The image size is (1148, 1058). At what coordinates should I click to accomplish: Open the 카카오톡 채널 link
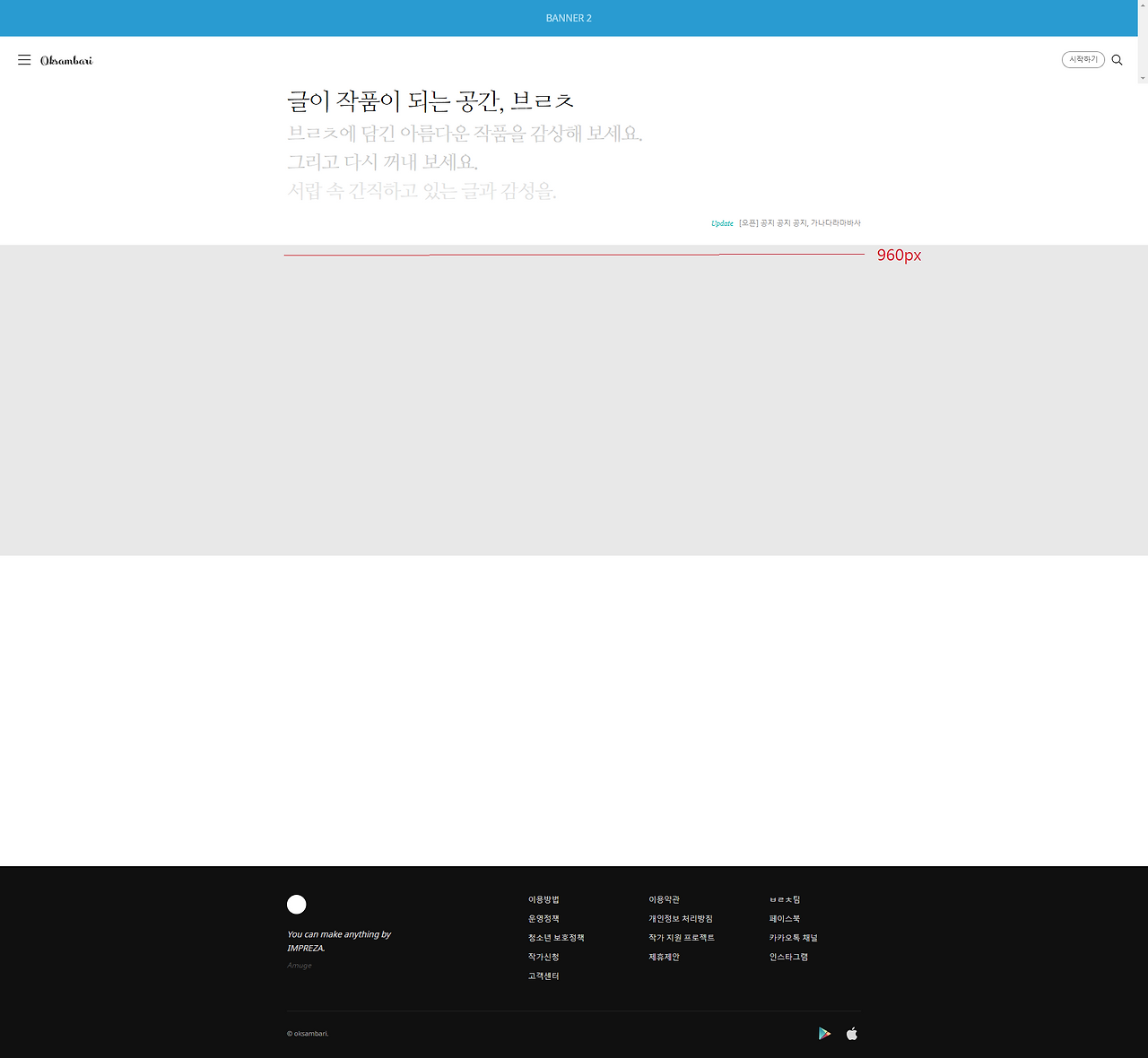point(794,937)
